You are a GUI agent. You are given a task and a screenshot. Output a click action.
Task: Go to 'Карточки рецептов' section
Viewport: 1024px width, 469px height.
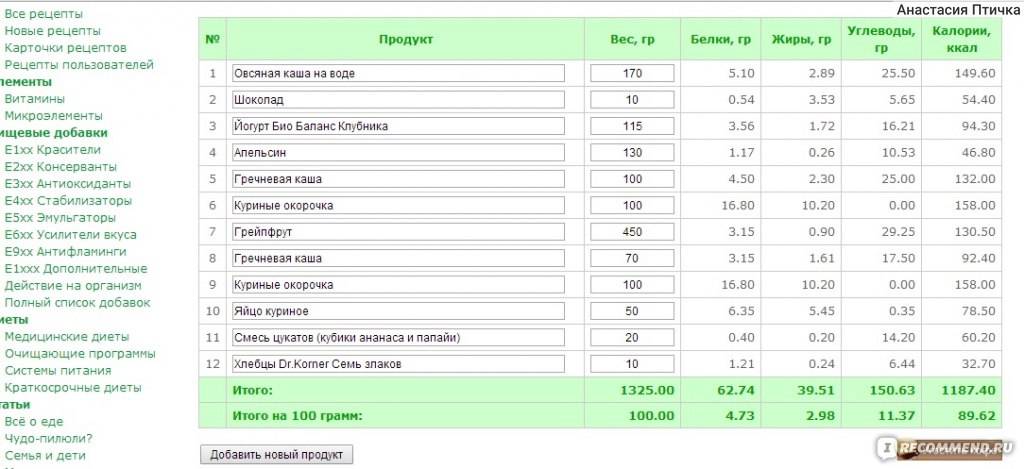click(65, 48)
